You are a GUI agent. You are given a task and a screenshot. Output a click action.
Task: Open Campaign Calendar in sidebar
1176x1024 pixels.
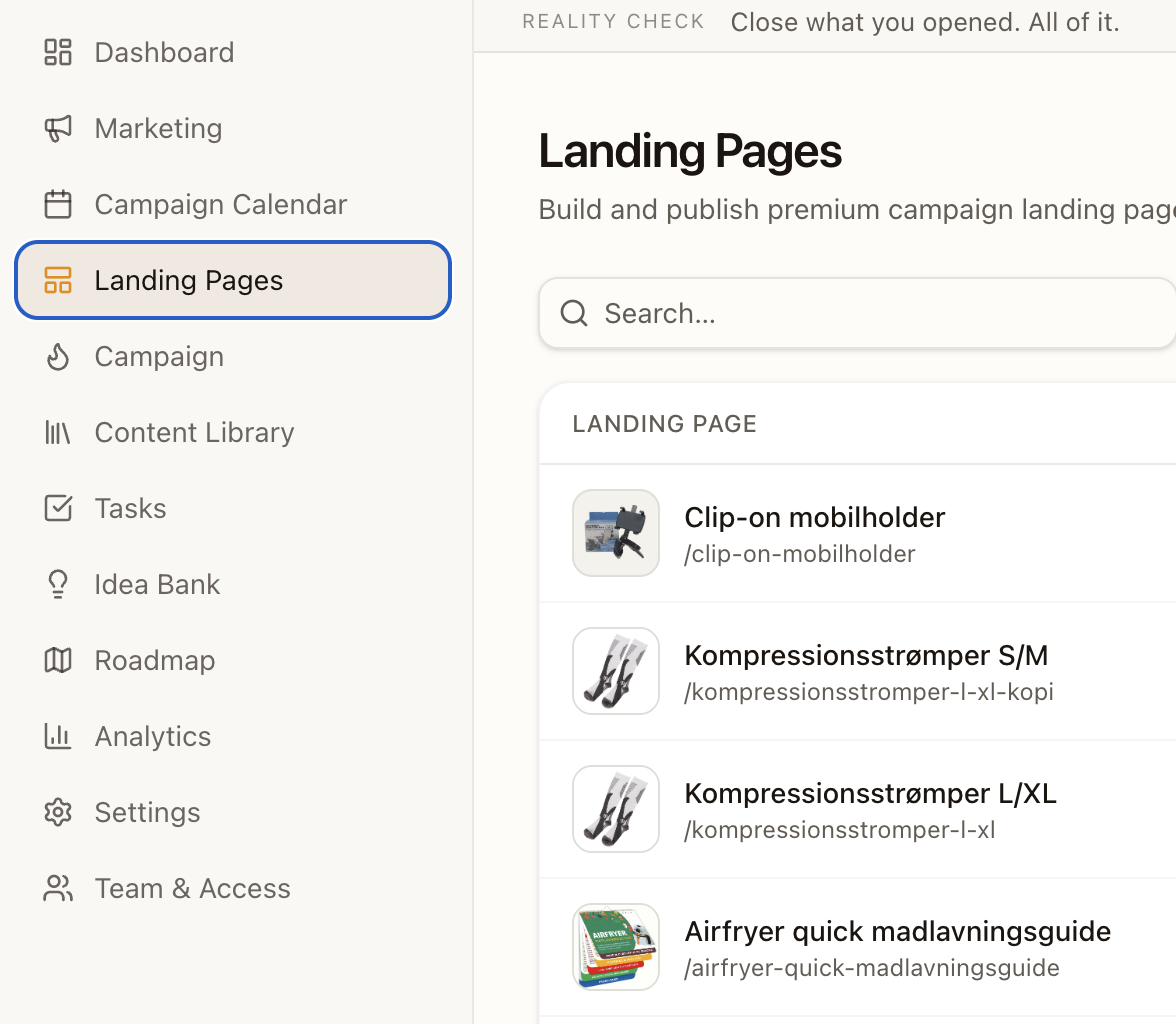233,204
